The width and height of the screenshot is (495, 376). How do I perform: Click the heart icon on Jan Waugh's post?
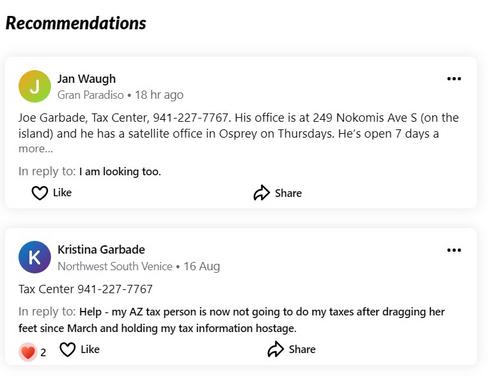[40, 193]
